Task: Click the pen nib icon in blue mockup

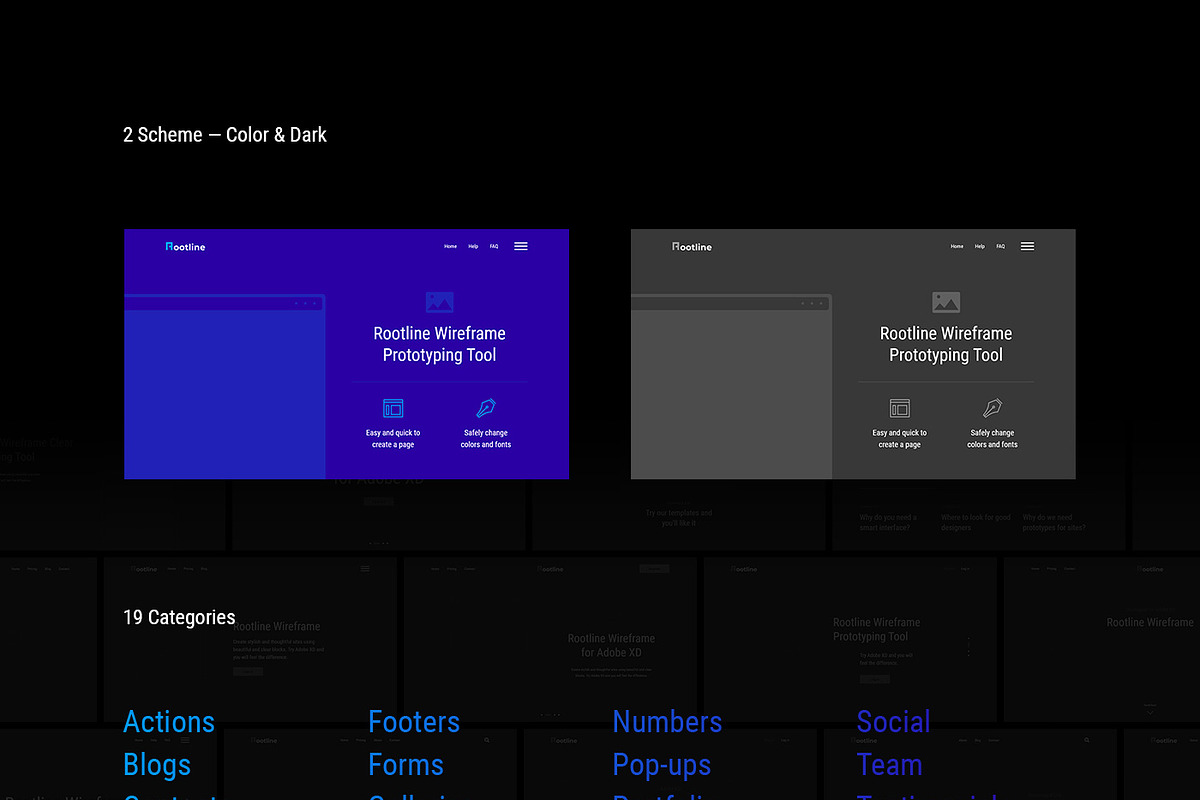Action: pos(486,408)
